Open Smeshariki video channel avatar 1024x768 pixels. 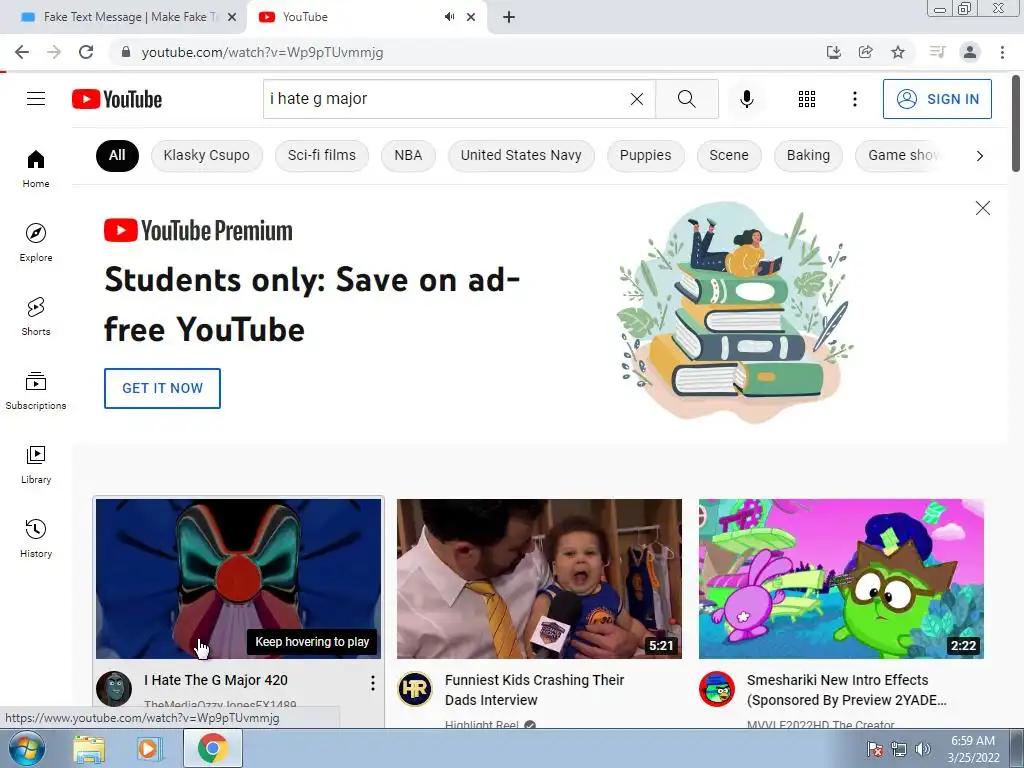click(716, 689)
